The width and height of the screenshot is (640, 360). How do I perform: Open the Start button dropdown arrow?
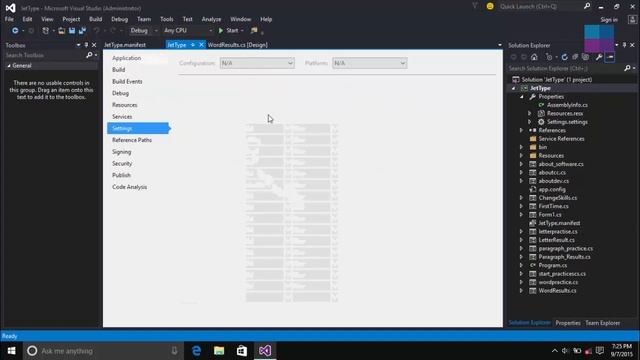[x=242, y=31]
